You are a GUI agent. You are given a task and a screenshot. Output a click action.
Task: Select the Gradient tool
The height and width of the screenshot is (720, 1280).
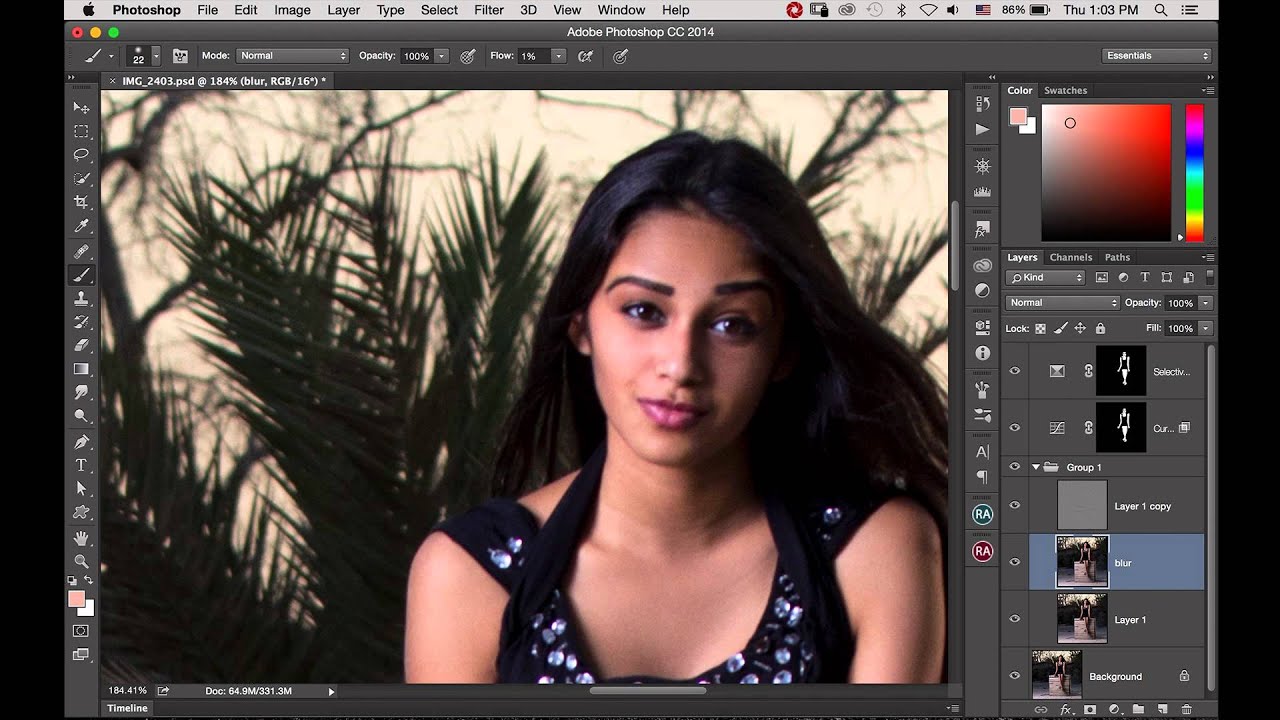click(x=81, y=369)
